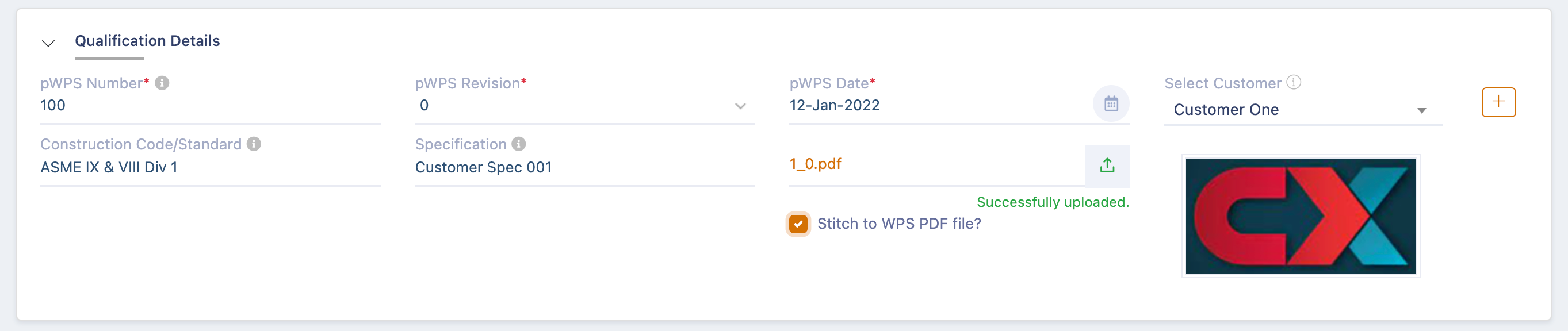Select the Qualification Details heading tab
1568x331 pixels.
[147, 41]
